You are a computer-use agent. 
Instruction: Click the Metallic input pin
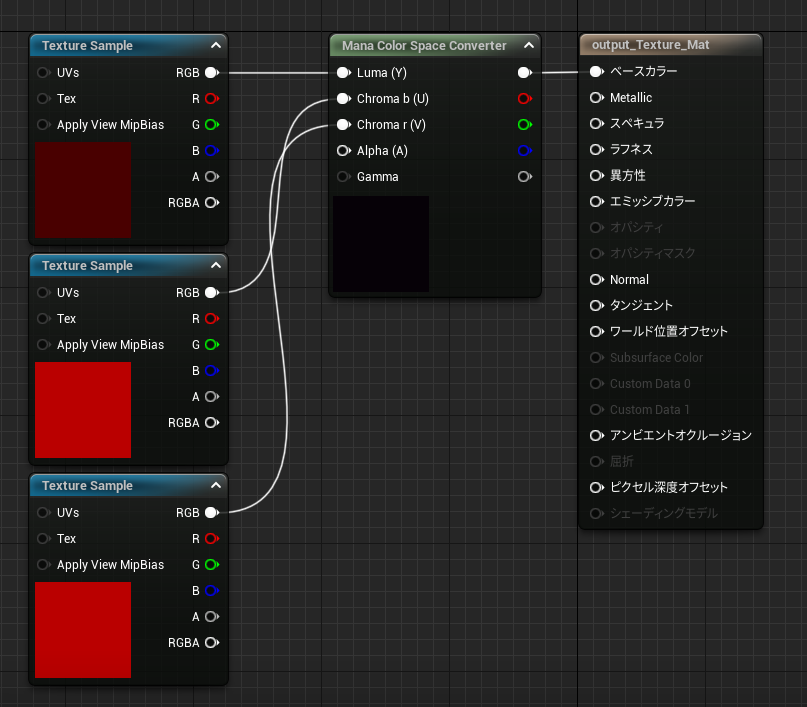click(x=597, y=97)
